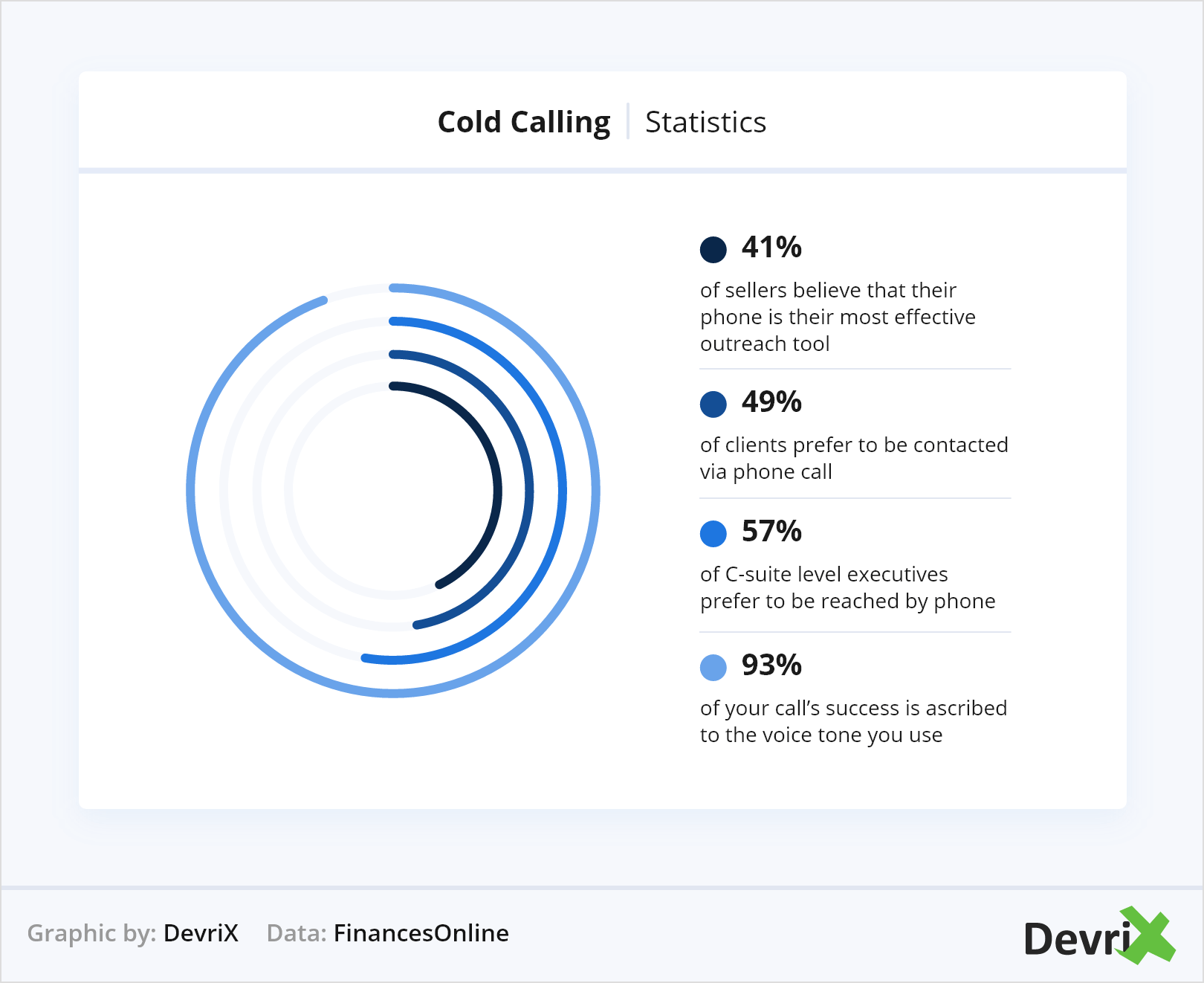Screen dimensions: 1204x983
Task: Click the "Data:" label in the footer
Action: pos(297,932)
